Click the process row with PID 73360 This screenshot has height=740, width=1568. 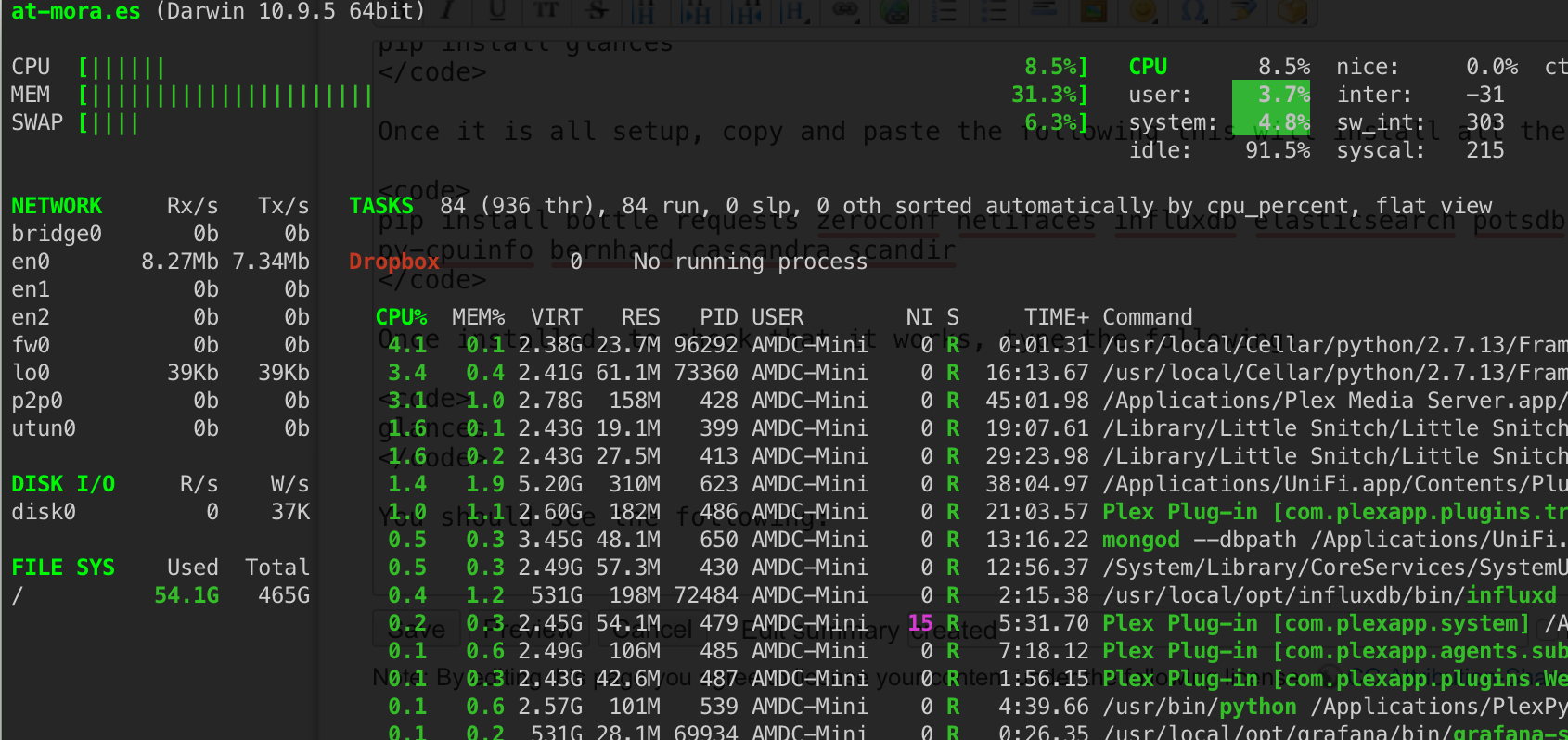971,373
